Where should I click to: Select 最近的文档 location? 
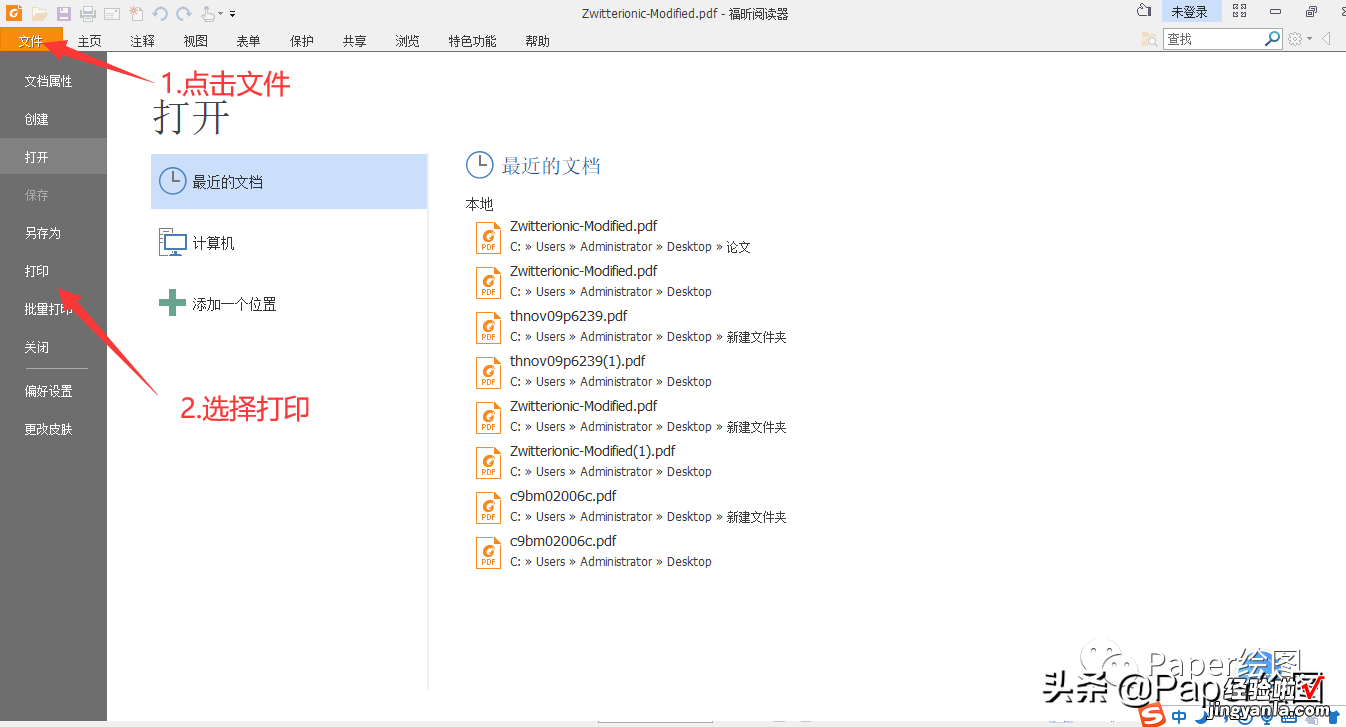tap(289, 182)
